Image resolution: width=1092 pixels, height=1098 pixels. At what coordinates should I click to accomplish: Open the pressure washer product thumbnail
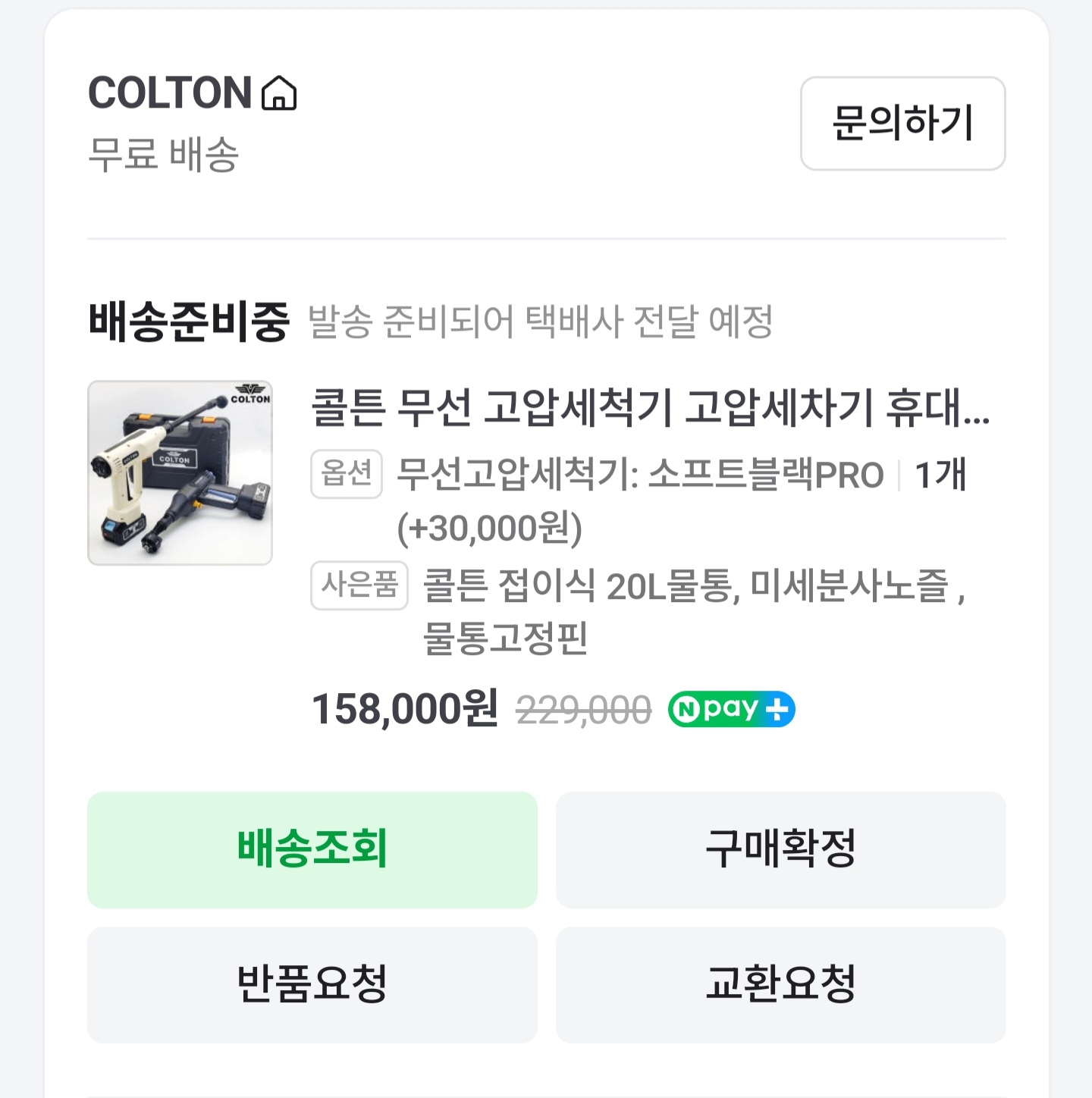point(180,472)
